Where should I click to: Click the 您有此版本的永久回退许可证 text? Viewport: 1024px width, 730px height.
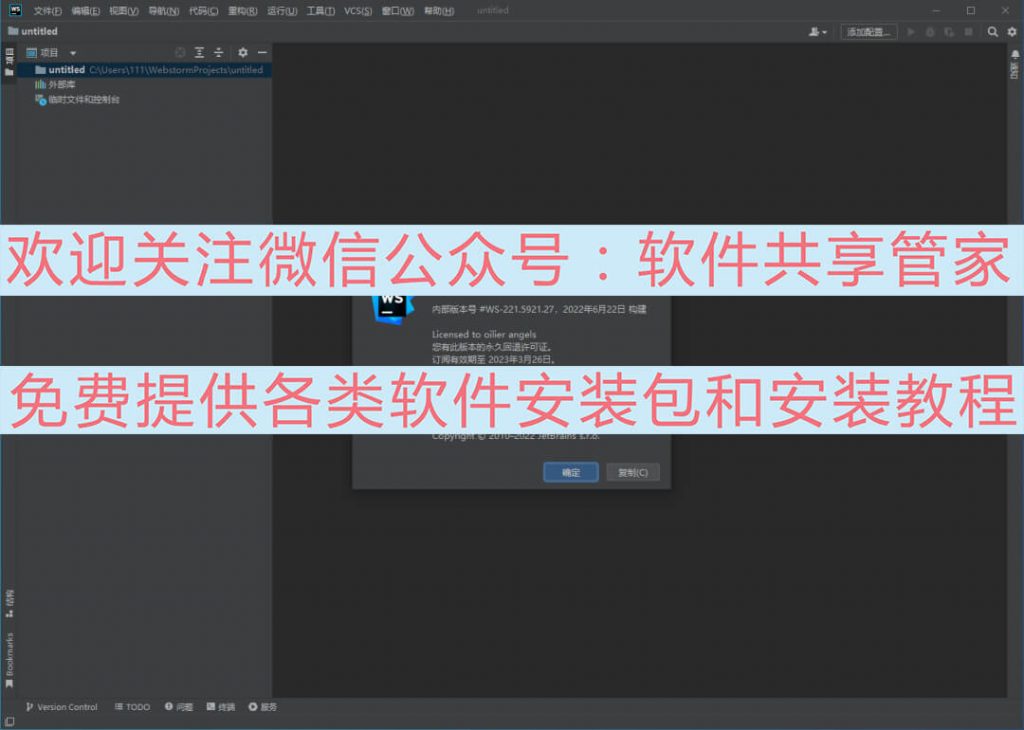pos(492,347)
